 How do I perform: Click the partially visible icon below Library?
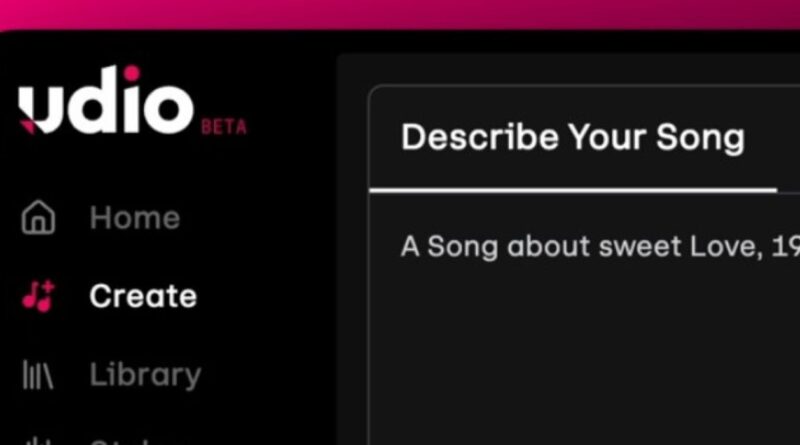coord(38,440)
